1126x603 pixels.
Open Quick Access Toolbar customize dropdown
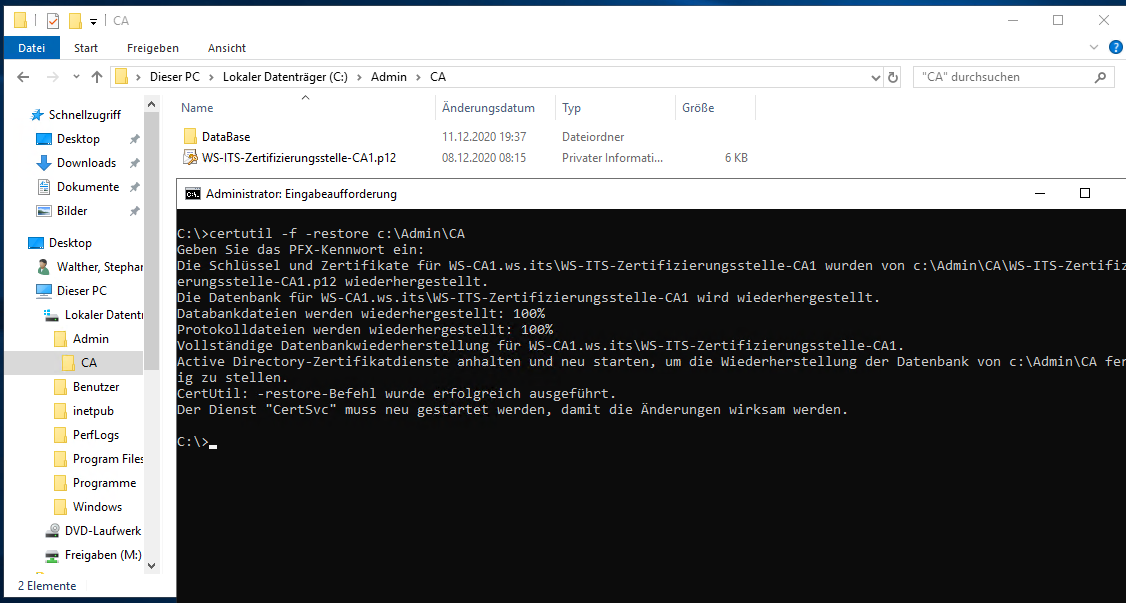point(93,22)
